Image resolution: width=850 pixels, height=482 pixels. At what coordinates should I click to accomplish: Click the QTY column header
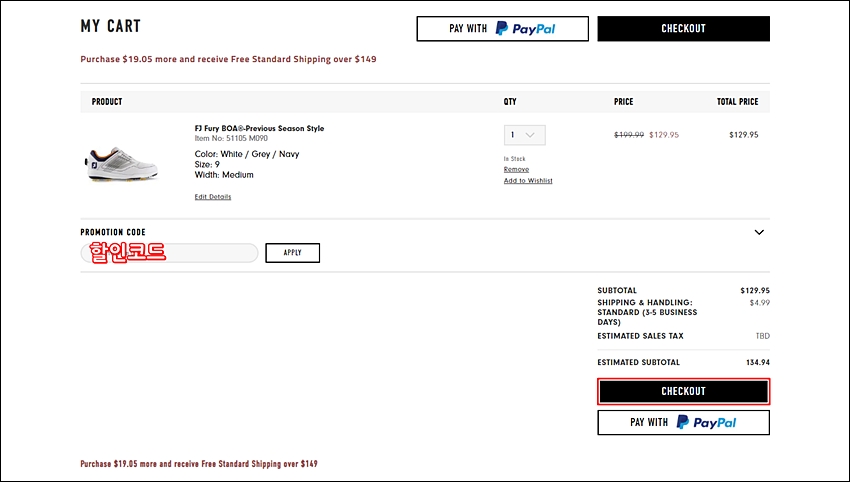pyautogui.click(x=510, y=102)
